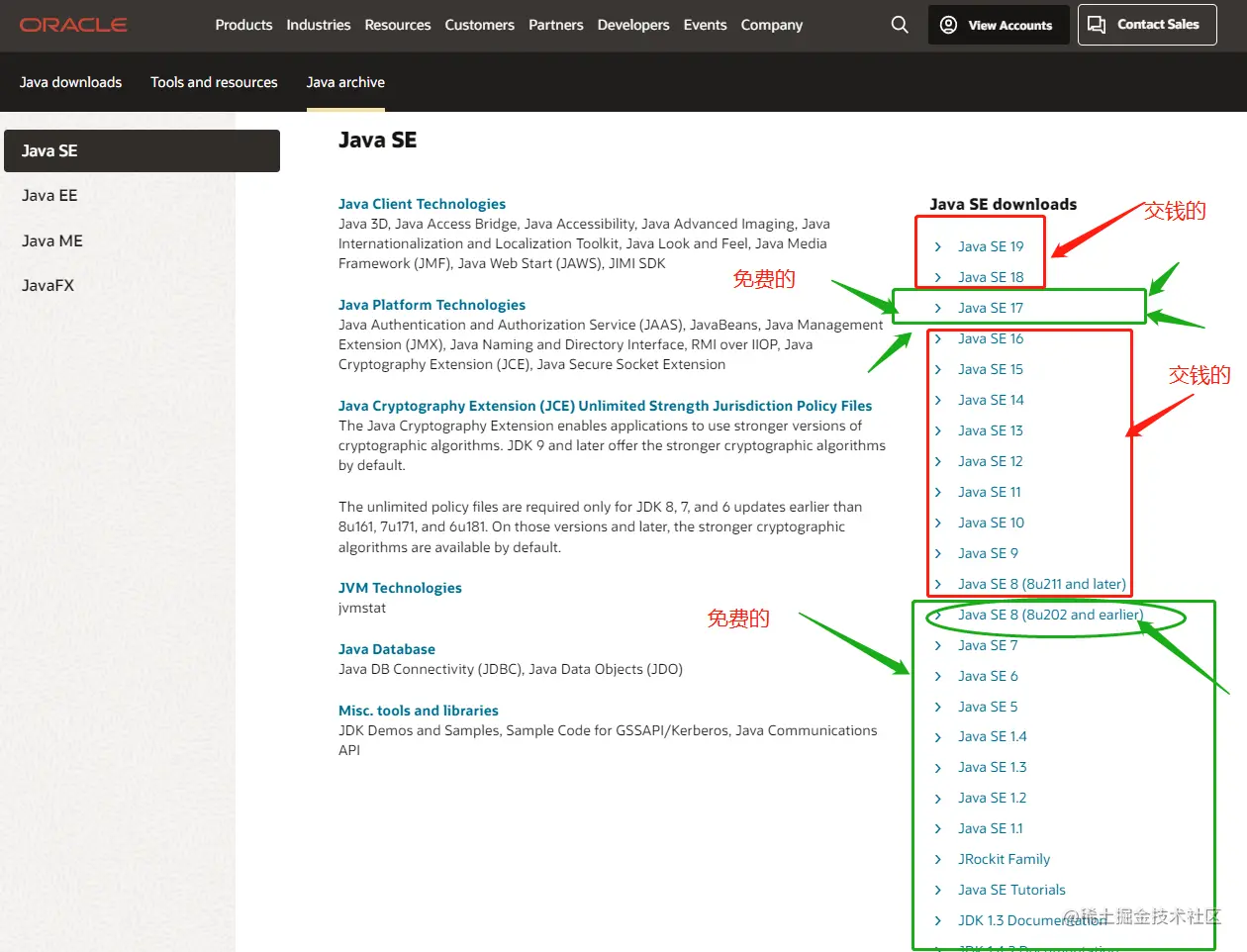Open the Company menu
The height and width of the screenshot is (952, 1247).
click(x=772, y=25)
